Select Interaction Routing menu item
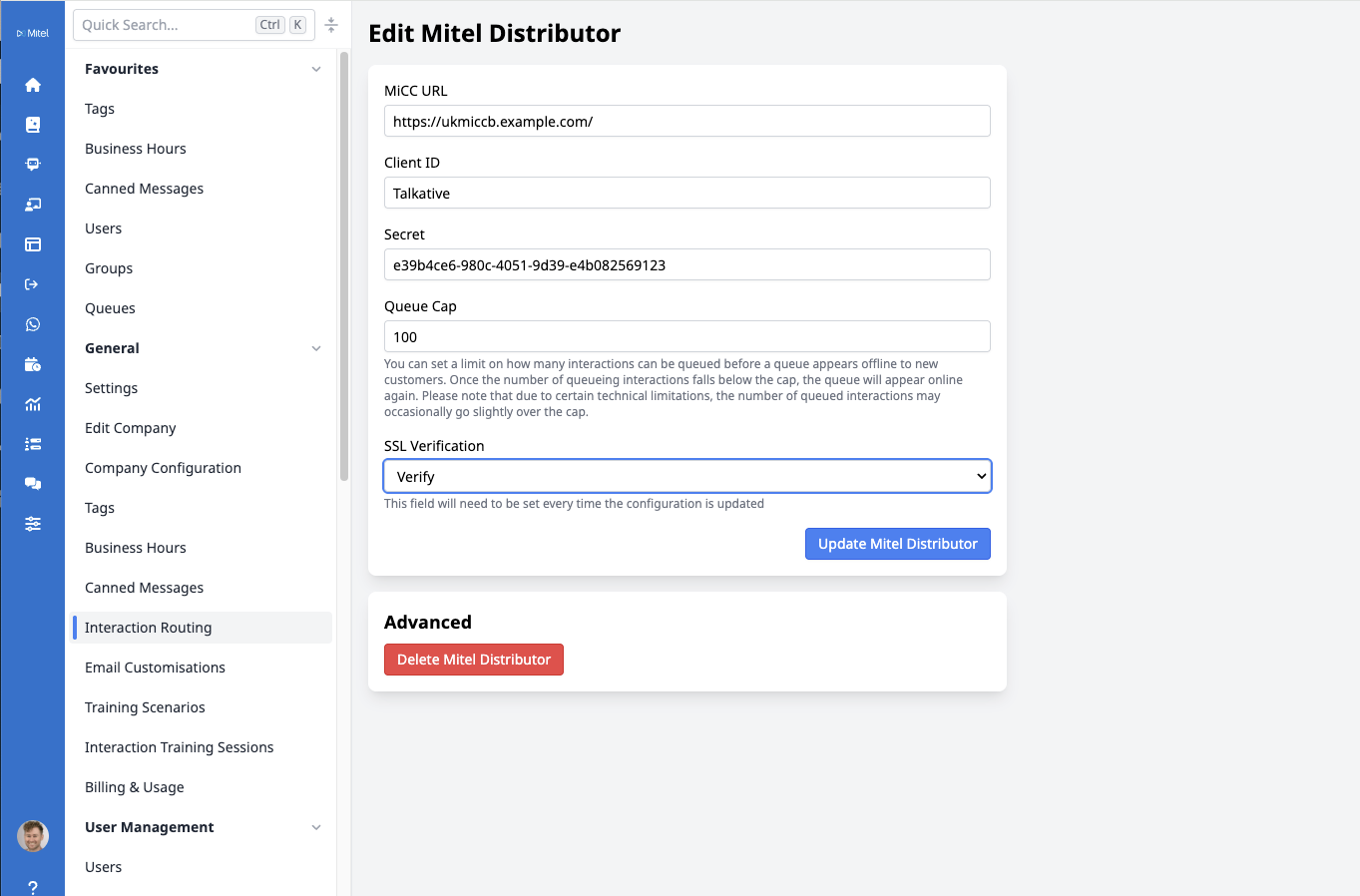1360x896 pixels. (x=202, y=628)
